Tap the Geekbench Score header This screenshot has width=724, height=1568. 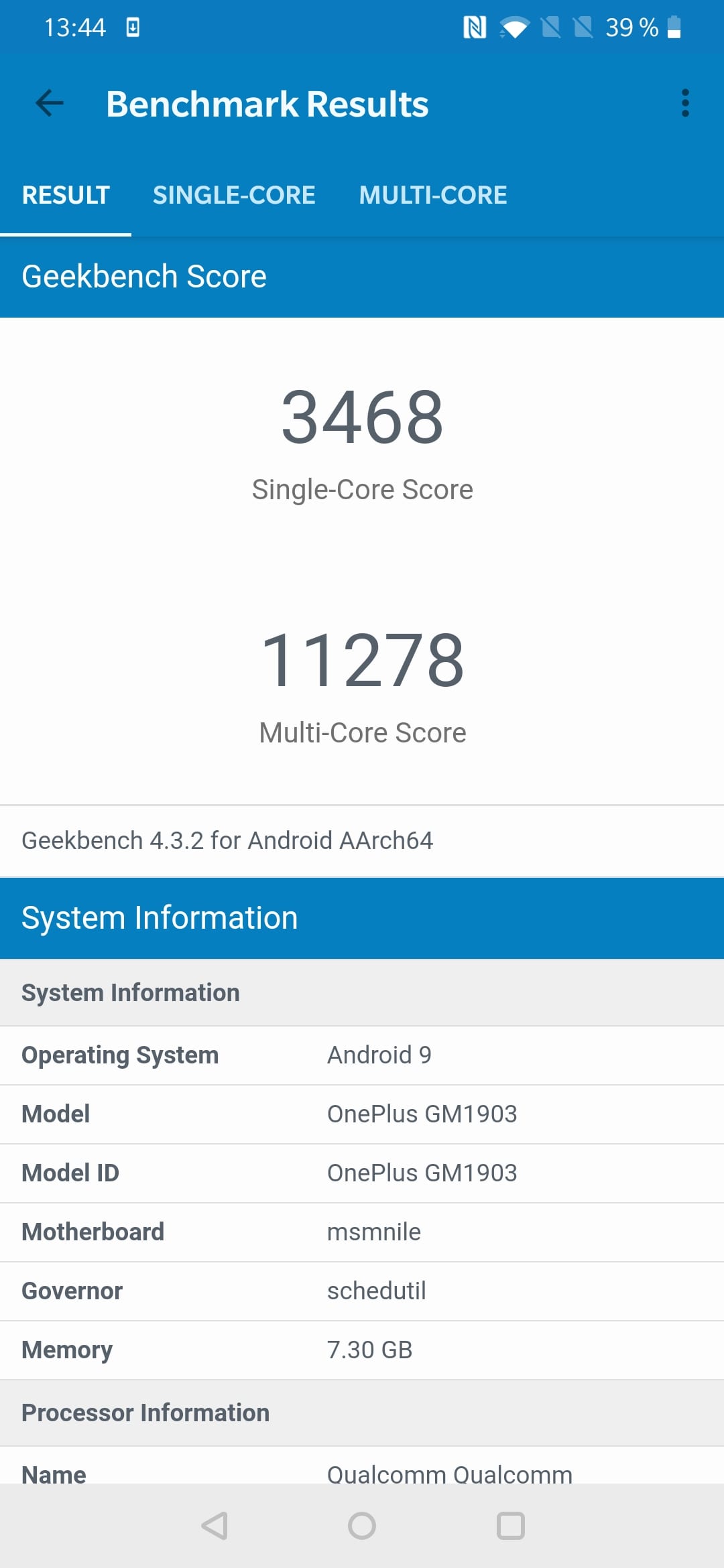[x=144, y=277]
